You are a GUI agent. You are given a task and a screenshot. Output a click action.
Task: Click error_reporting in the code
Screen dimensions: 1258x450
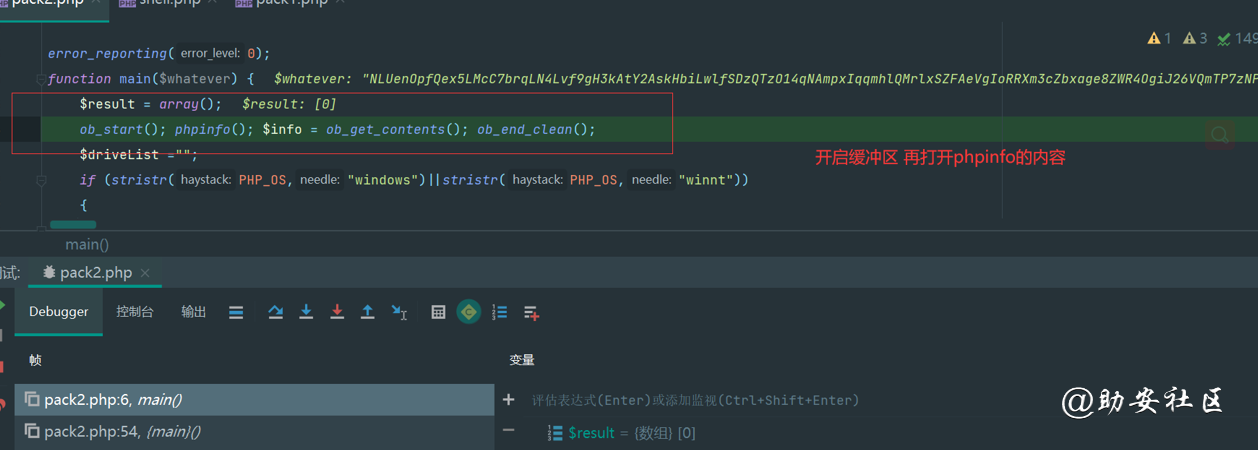pos(107,53)
